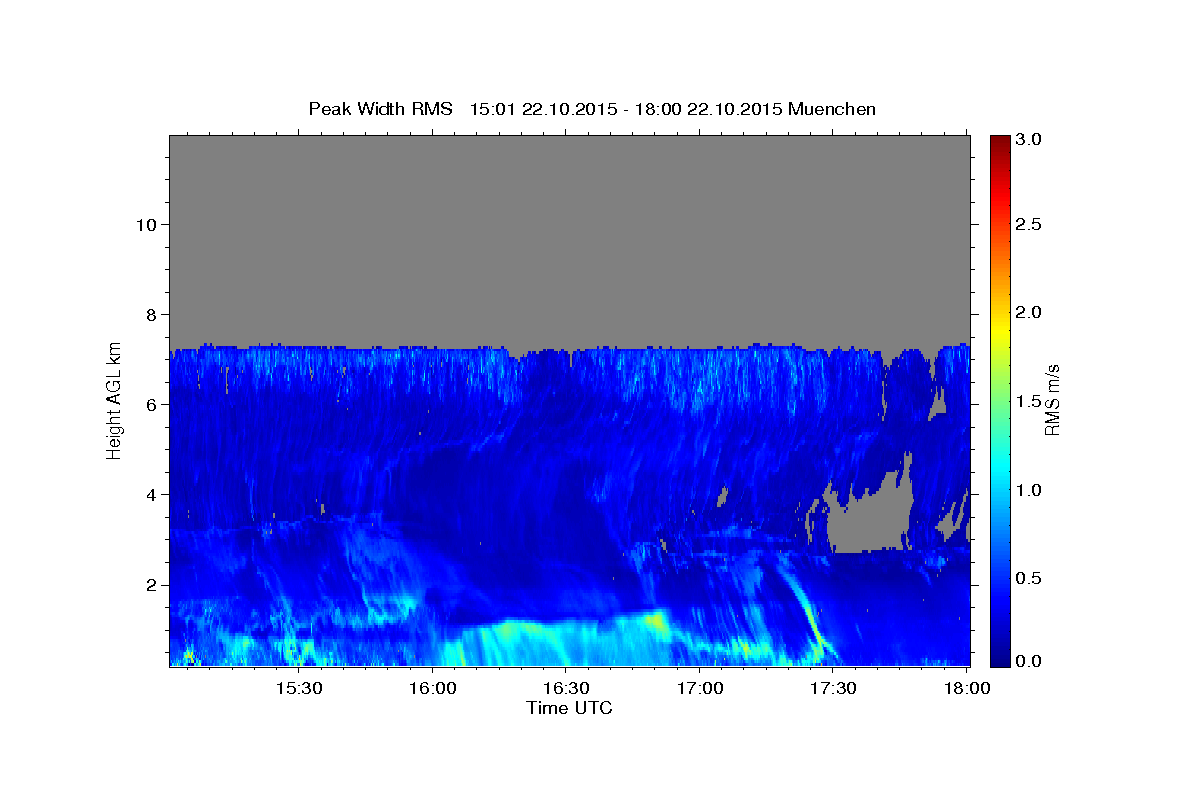
Task: Click the colorbar value '0.0'
Action: [1028, 661]
